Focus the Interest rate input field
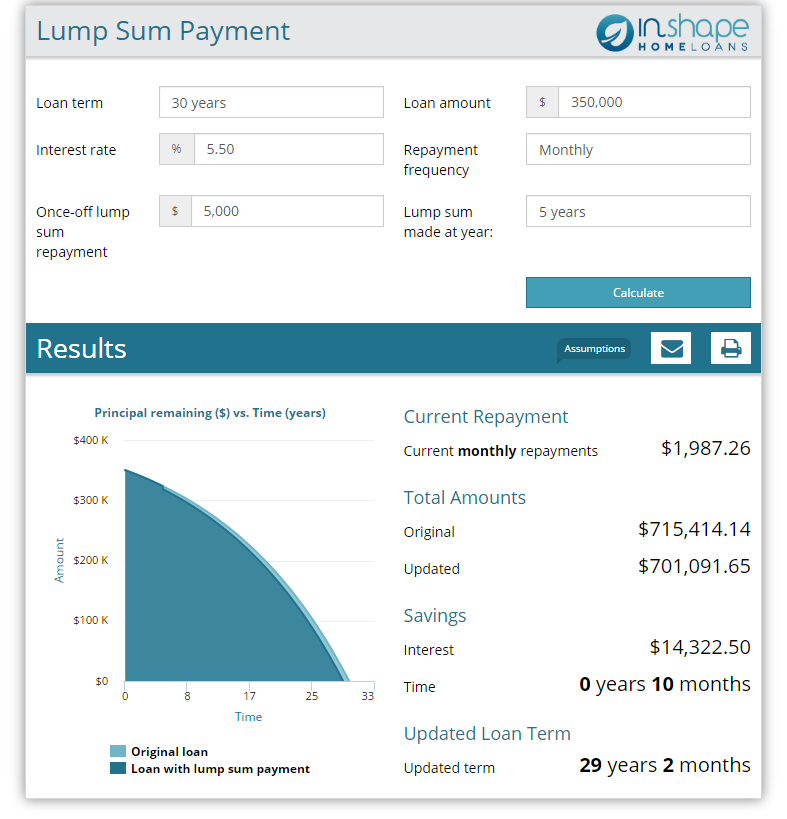Screen dimensions: 787x819 click(x=287, y=149)
